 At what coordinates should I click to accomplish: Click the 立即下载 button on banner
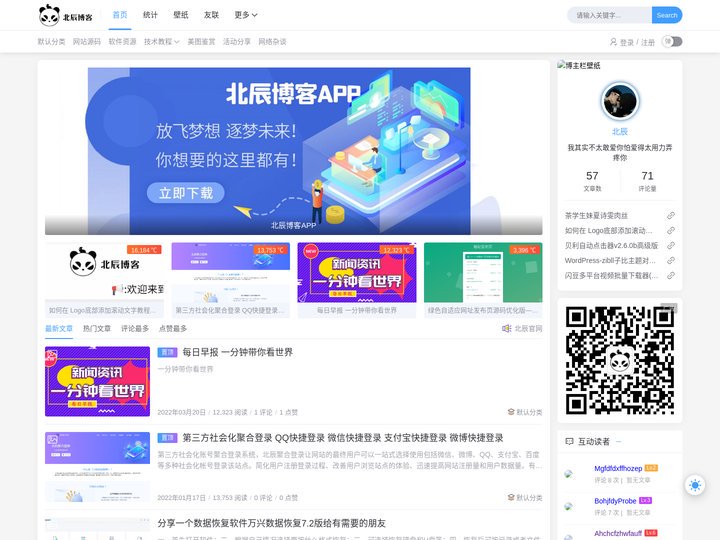tap(186, 193)
